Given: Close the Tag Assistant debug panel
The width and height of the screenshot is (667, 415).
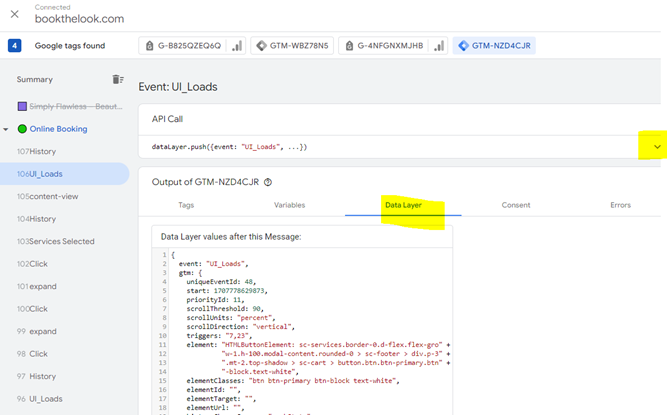Looking at the screenshot, I should coord(14,14).
